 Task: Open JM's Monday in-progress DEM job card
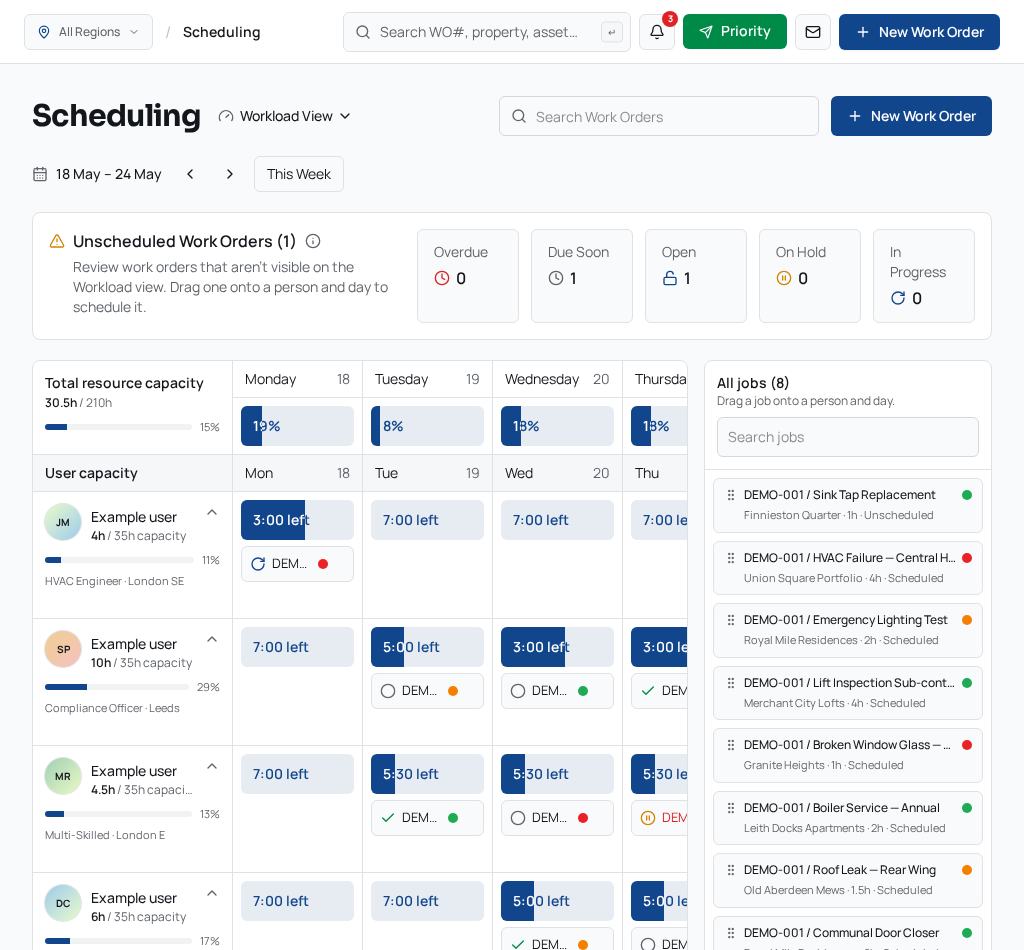coord(297,564)
